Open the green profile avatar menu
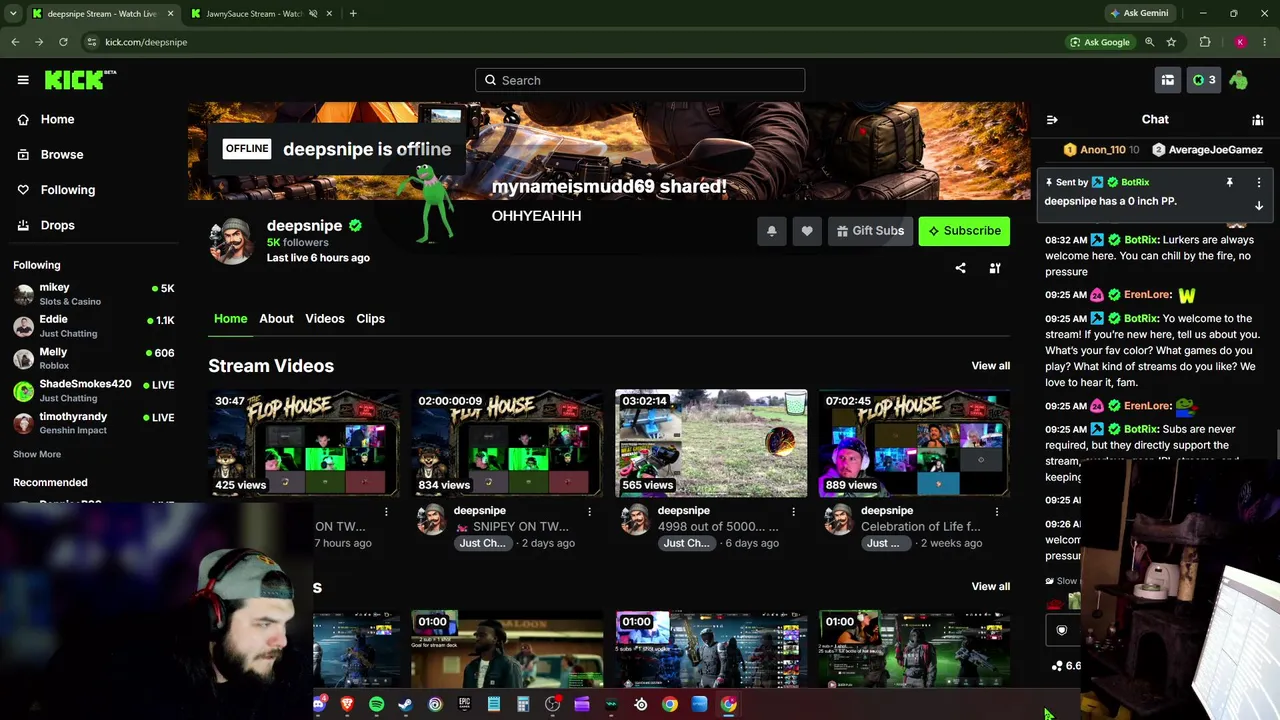The width and height of the screenshot is (1280, 720). tap(1239, 80)
